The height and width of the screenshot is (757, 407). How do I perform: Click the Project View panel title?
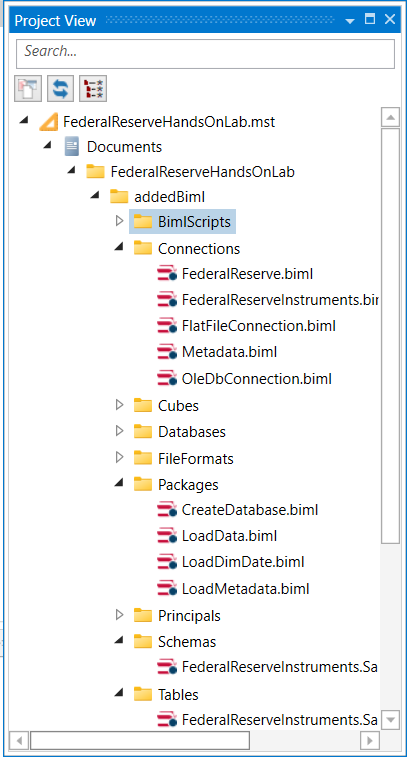coord(56,21)
